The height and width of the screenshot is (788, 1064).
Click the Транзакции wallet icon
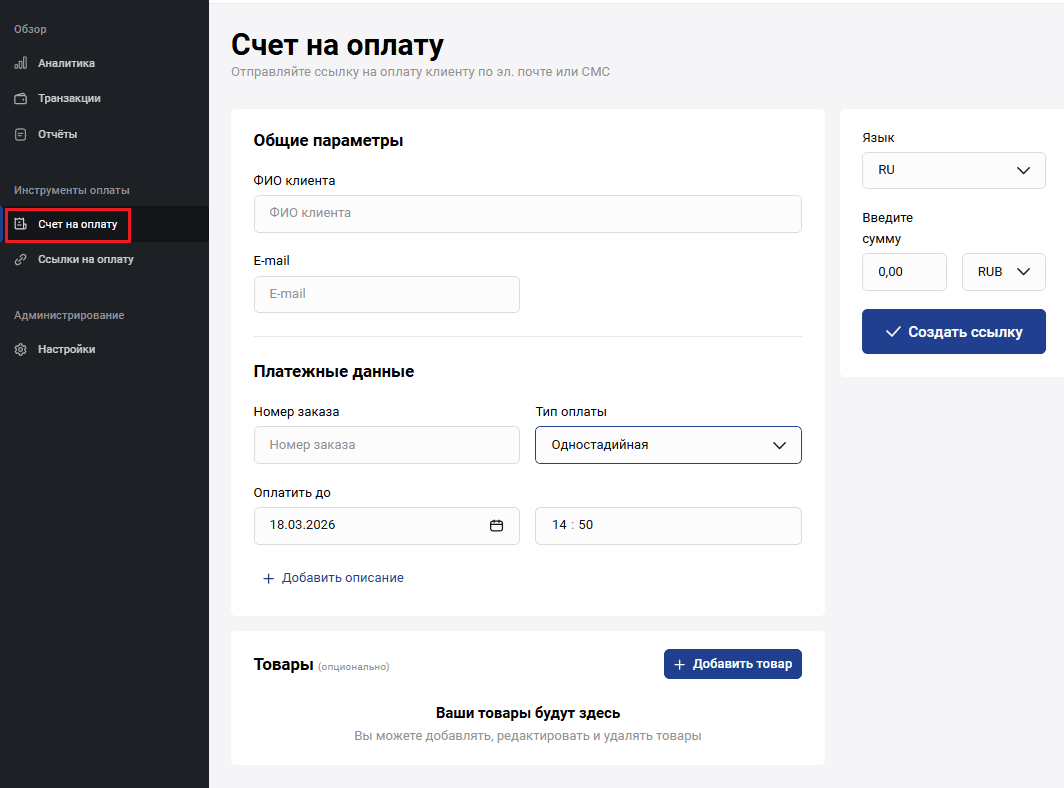click(x=20, y=99)
